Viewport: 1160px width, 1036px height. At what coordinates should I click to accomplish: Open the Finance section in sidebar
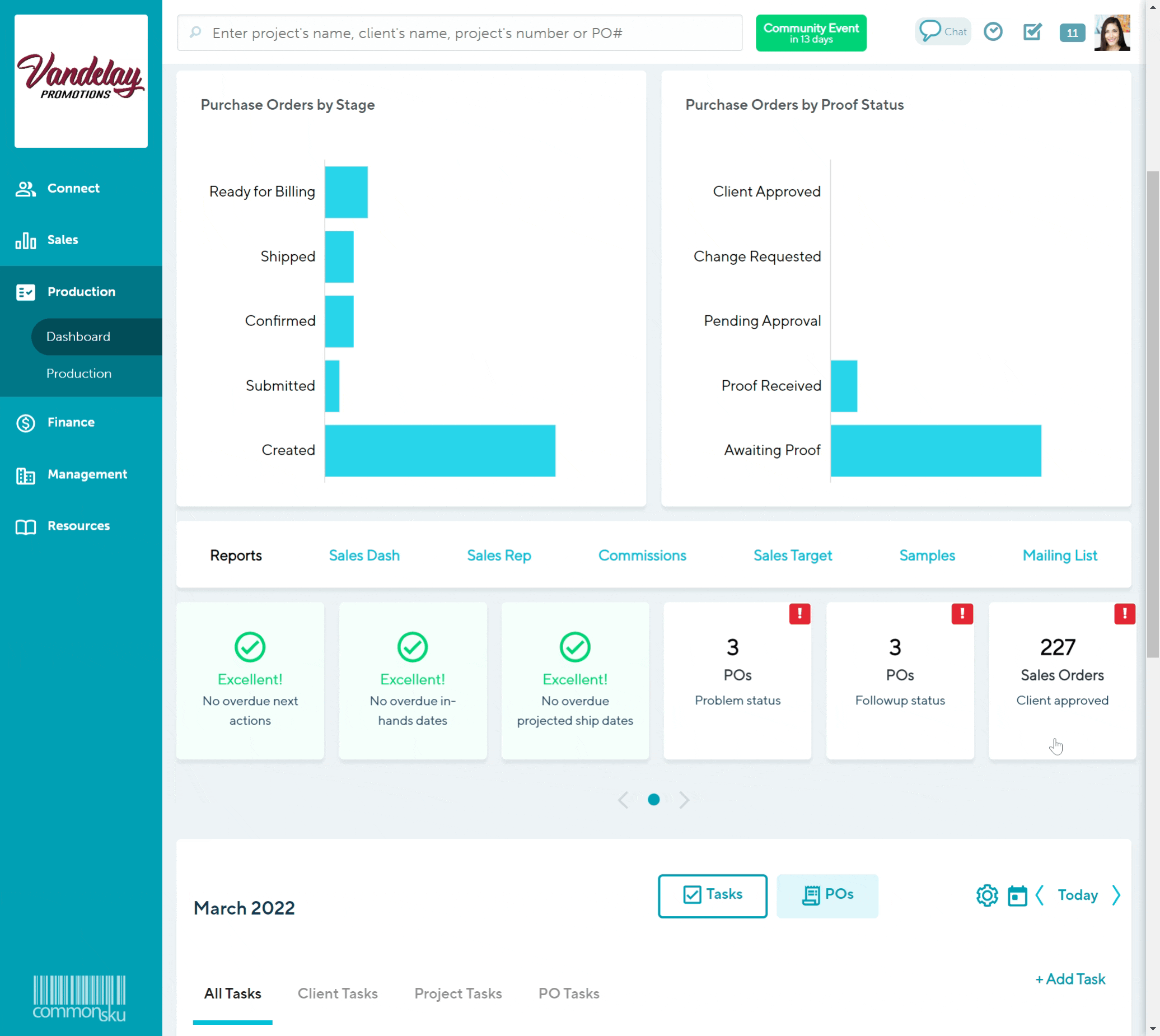(x=71, y=422)
